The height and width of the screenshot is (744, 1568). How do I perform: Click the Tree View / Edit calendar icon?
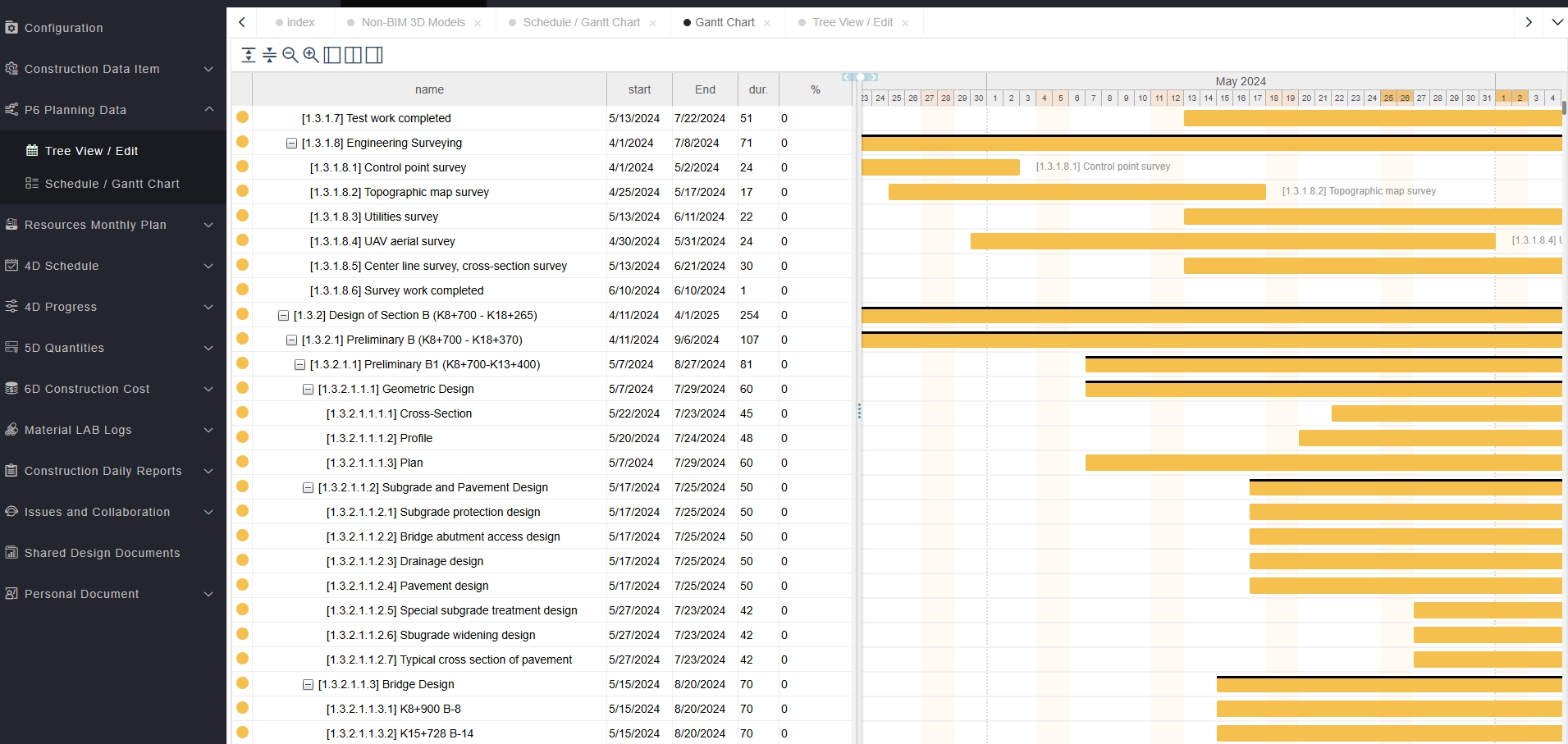[x=32, y=150]
